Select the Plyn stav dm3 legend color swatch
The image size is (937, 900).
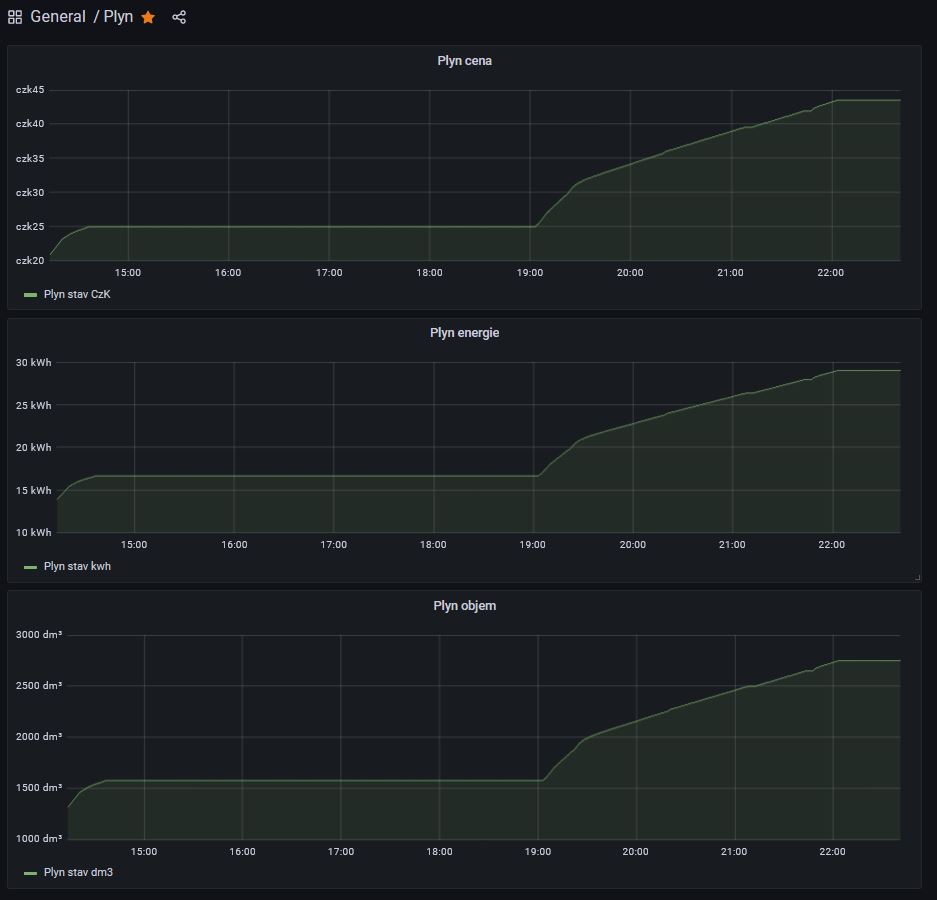[30, 872]
